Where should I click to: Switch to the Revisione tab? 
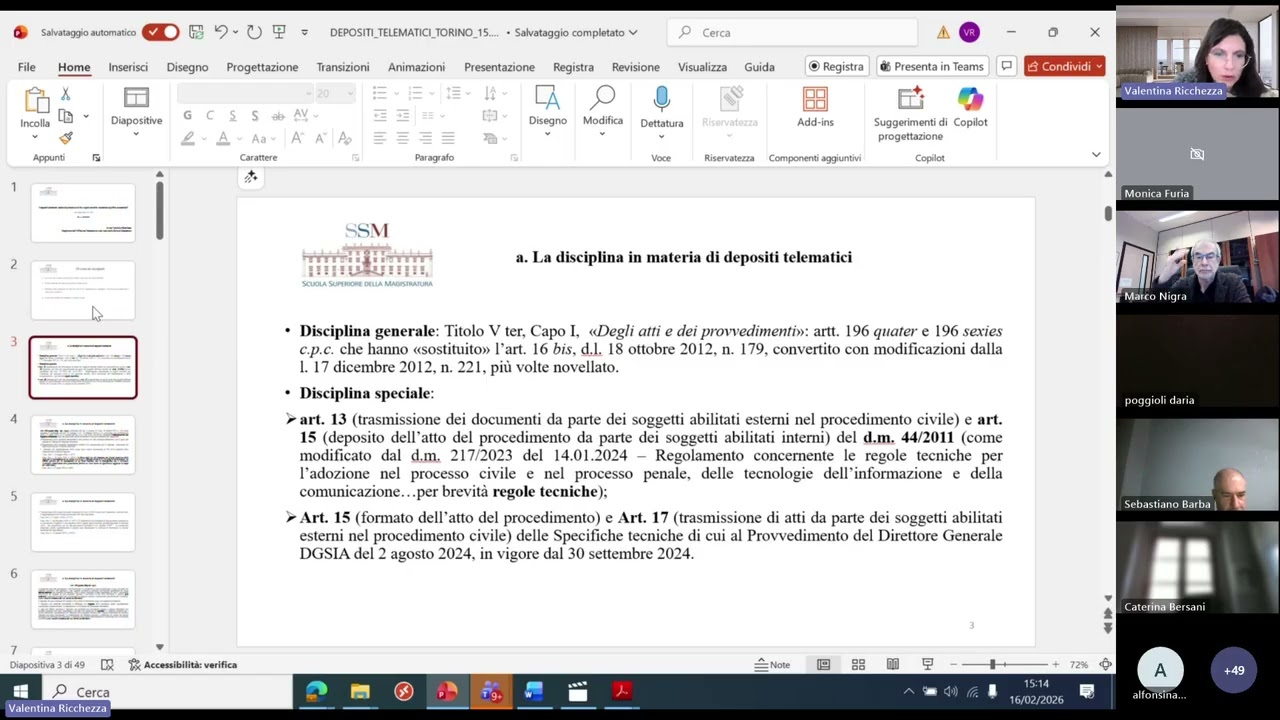pos(636,67)
